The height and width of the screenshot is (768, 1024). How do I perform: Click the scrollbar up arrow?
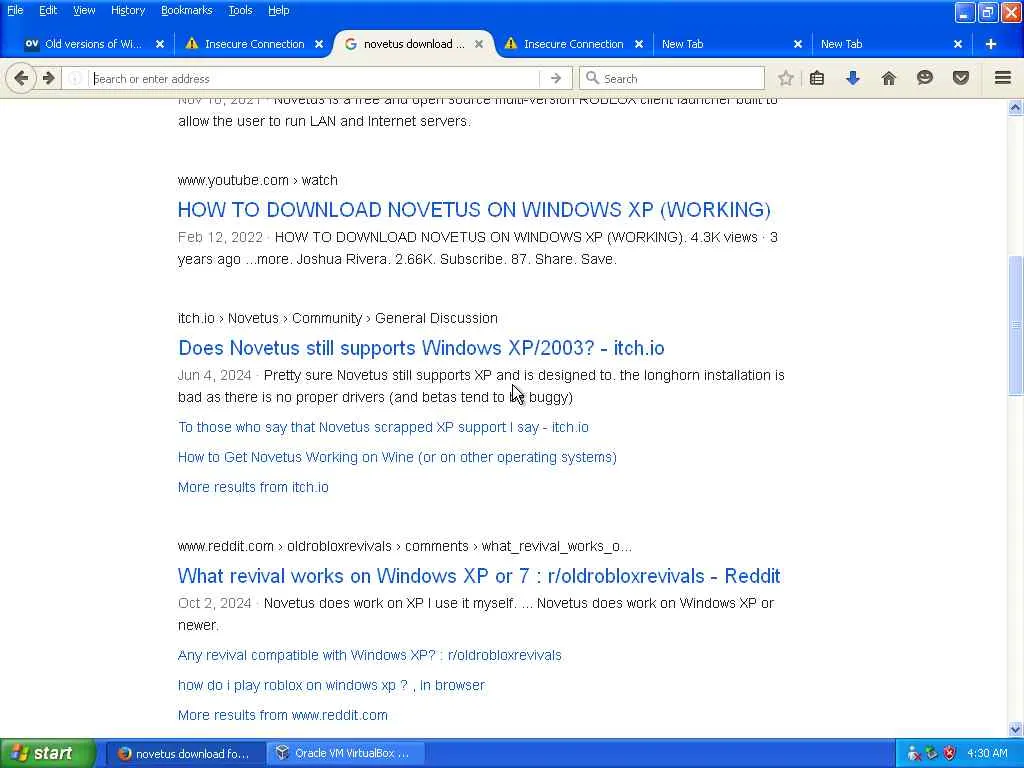pos(1016,108)
